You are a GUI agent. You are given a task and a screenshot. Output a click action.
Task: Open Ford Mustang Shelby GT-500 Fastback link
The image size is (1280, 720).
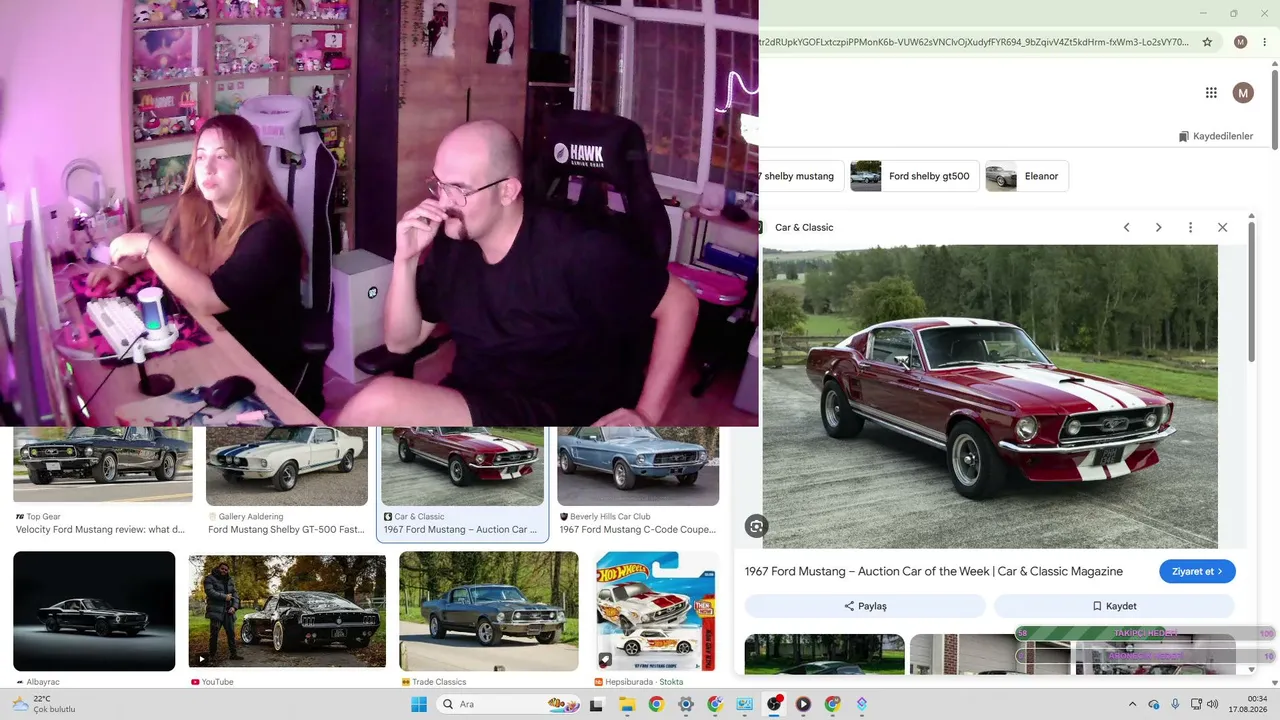point(286,530)
